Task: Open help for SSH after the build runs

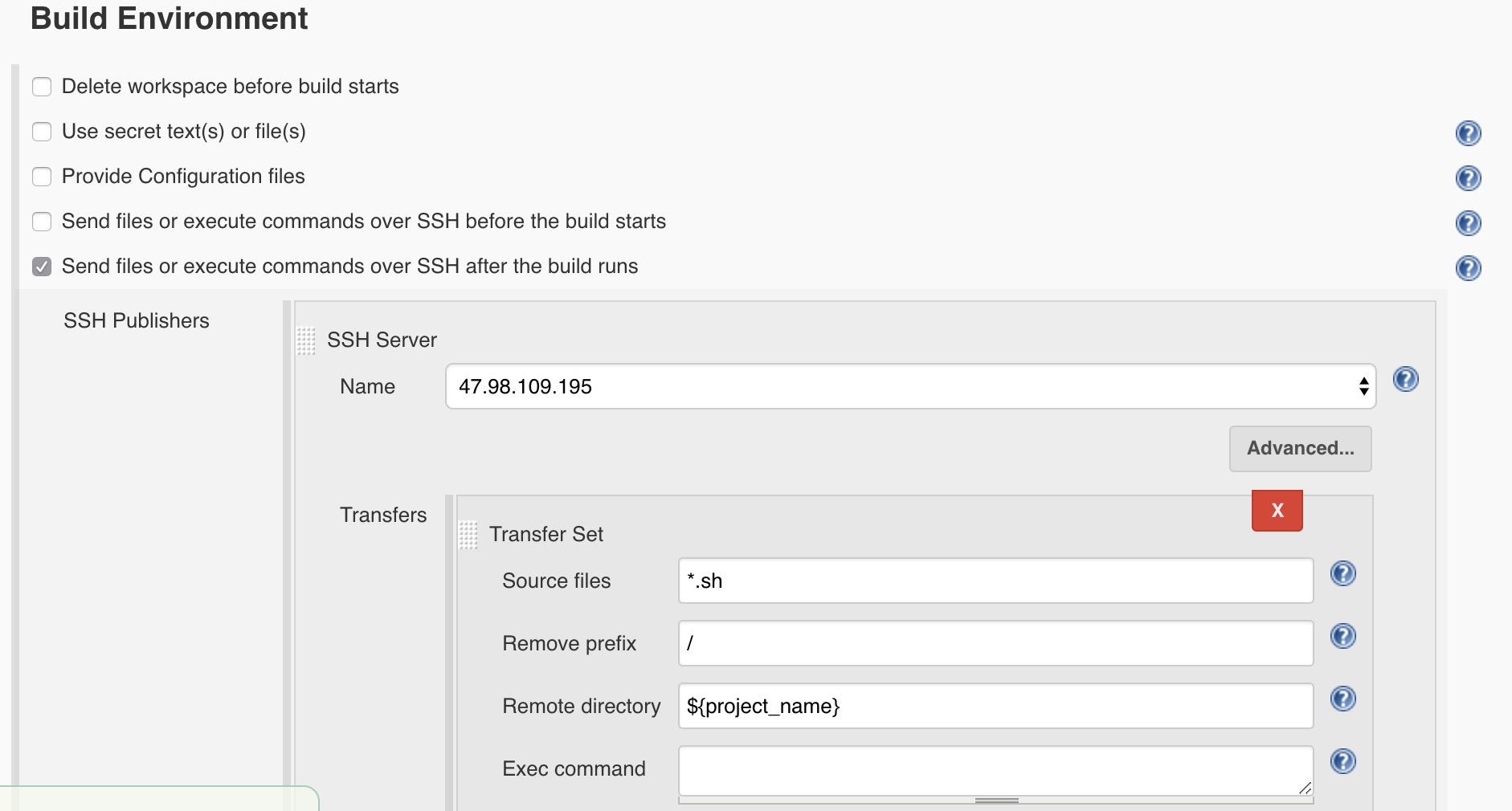Action: 1468,267
